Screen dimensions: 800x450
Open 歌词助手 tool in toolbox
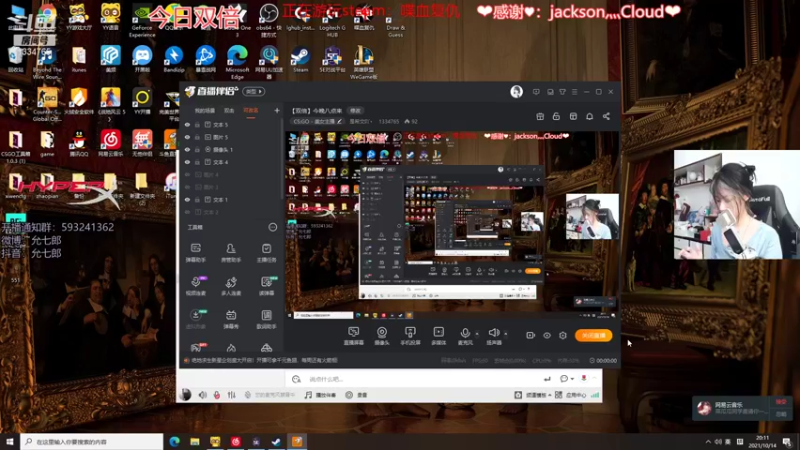coord(266,319)
